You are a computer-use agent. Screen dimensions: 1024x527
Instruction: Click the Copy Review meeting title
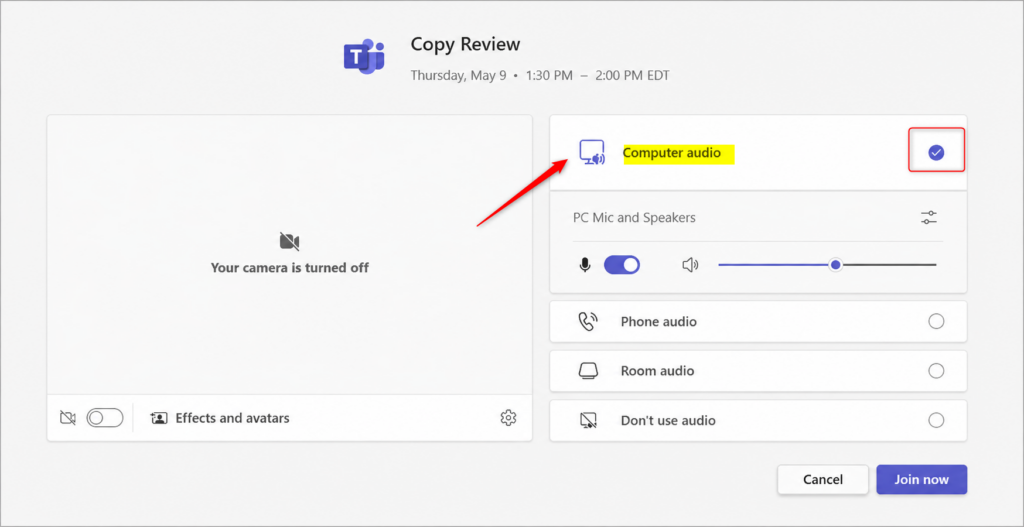465,44
